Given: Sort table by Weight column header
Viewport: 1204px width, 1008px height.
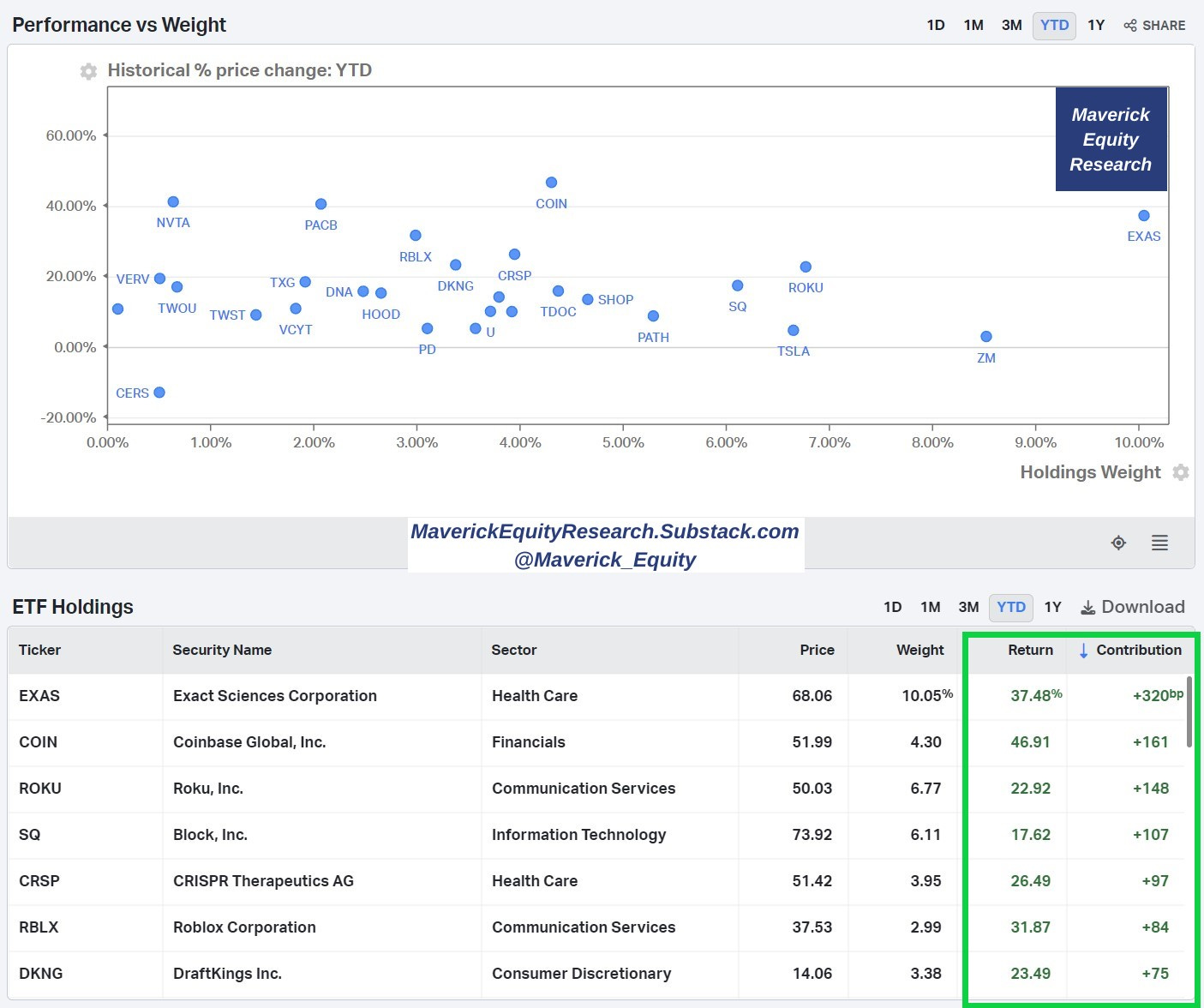Looking at the screenshot, I should click(920, 650).
